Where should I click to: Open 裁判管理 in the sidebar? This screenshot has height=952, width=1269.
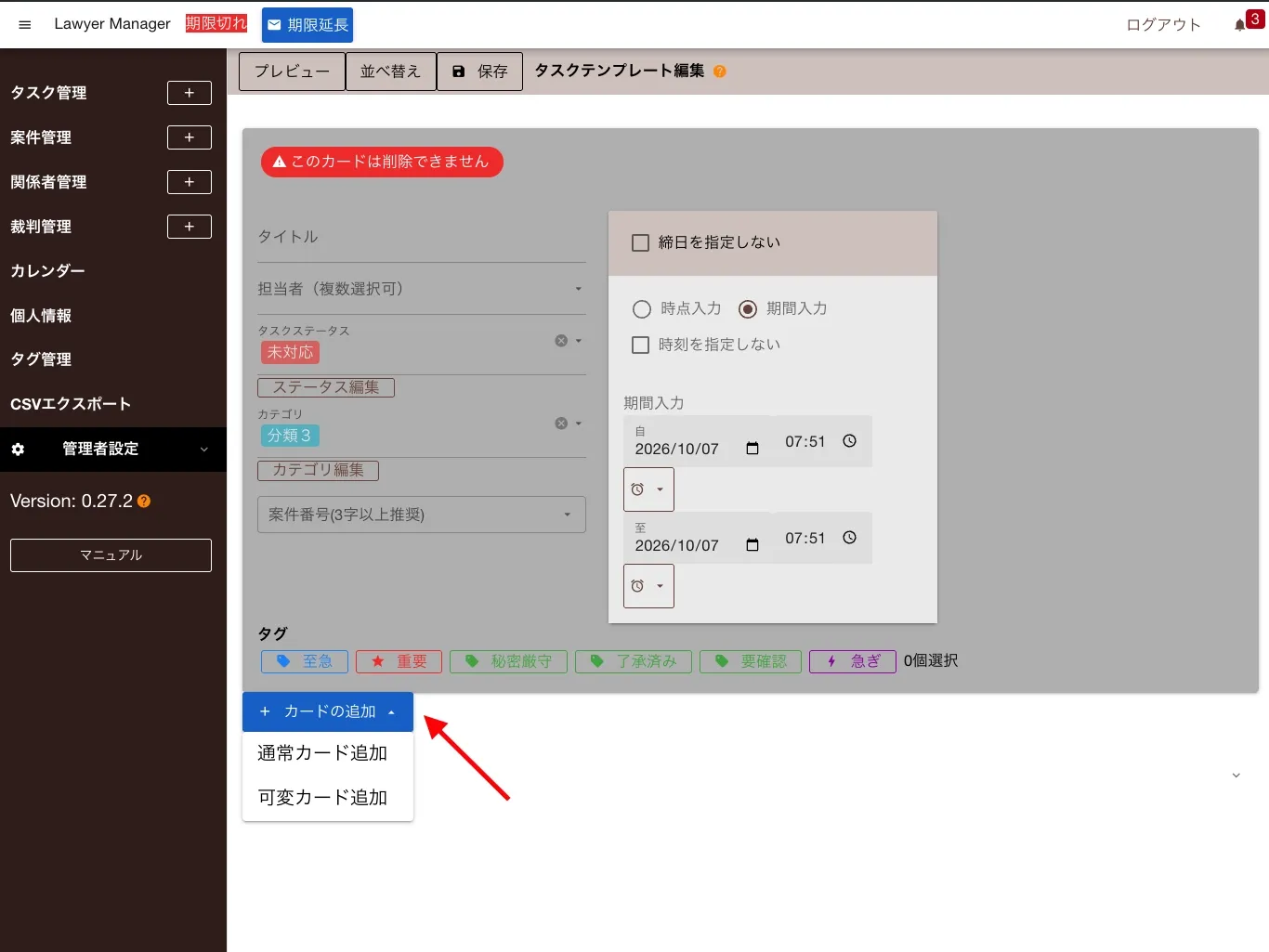tap(41, 227)
